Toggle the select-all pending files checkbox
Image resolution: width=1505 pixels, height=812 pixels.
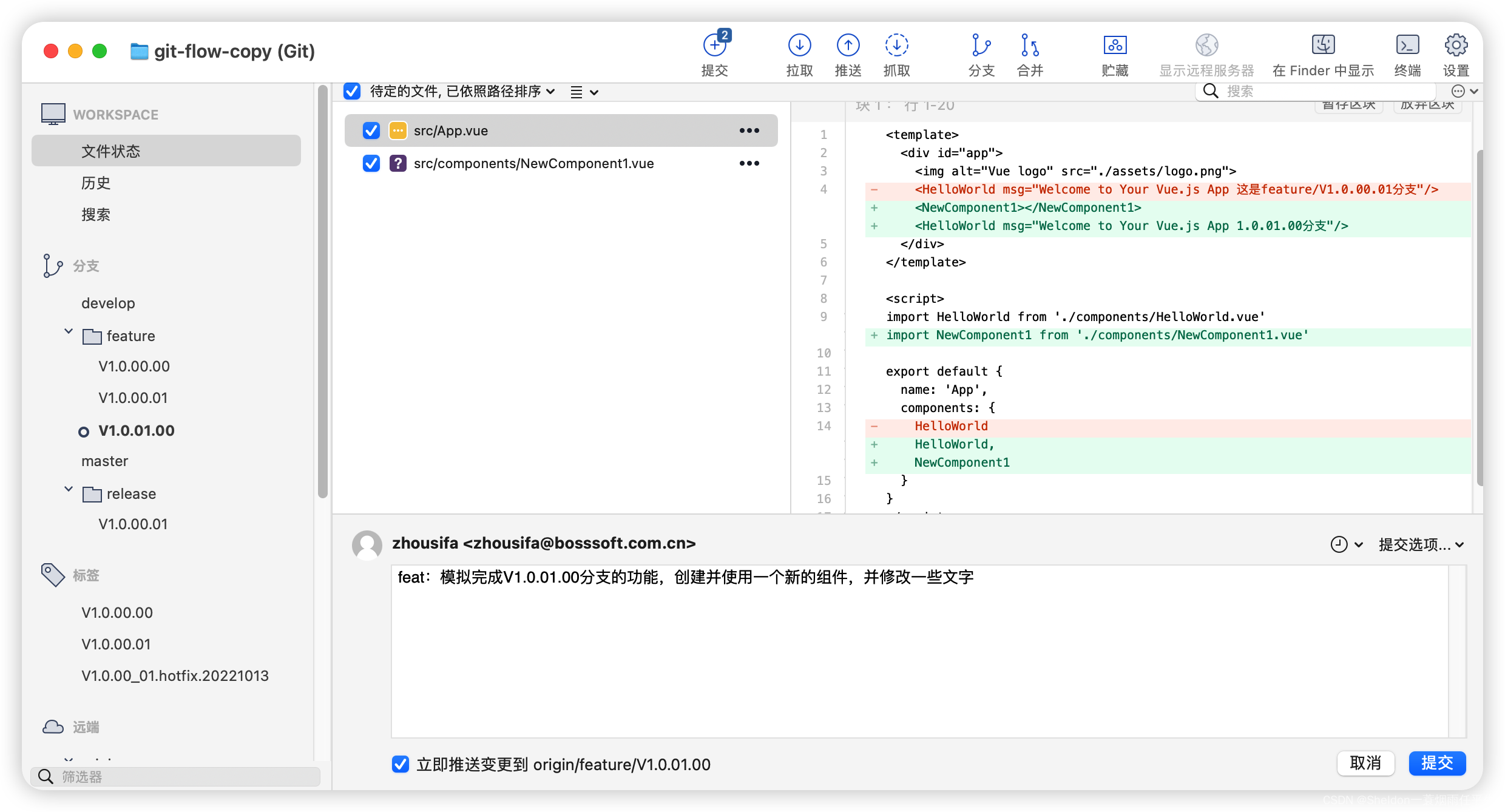pos(352,92)
